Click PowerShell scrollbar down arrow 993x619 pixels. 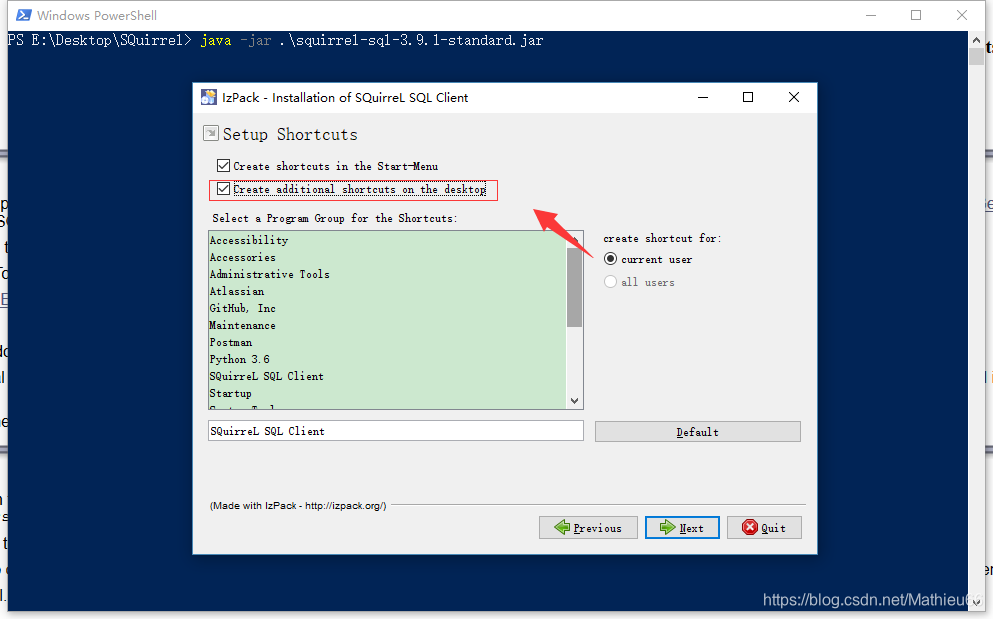point(976,602)
